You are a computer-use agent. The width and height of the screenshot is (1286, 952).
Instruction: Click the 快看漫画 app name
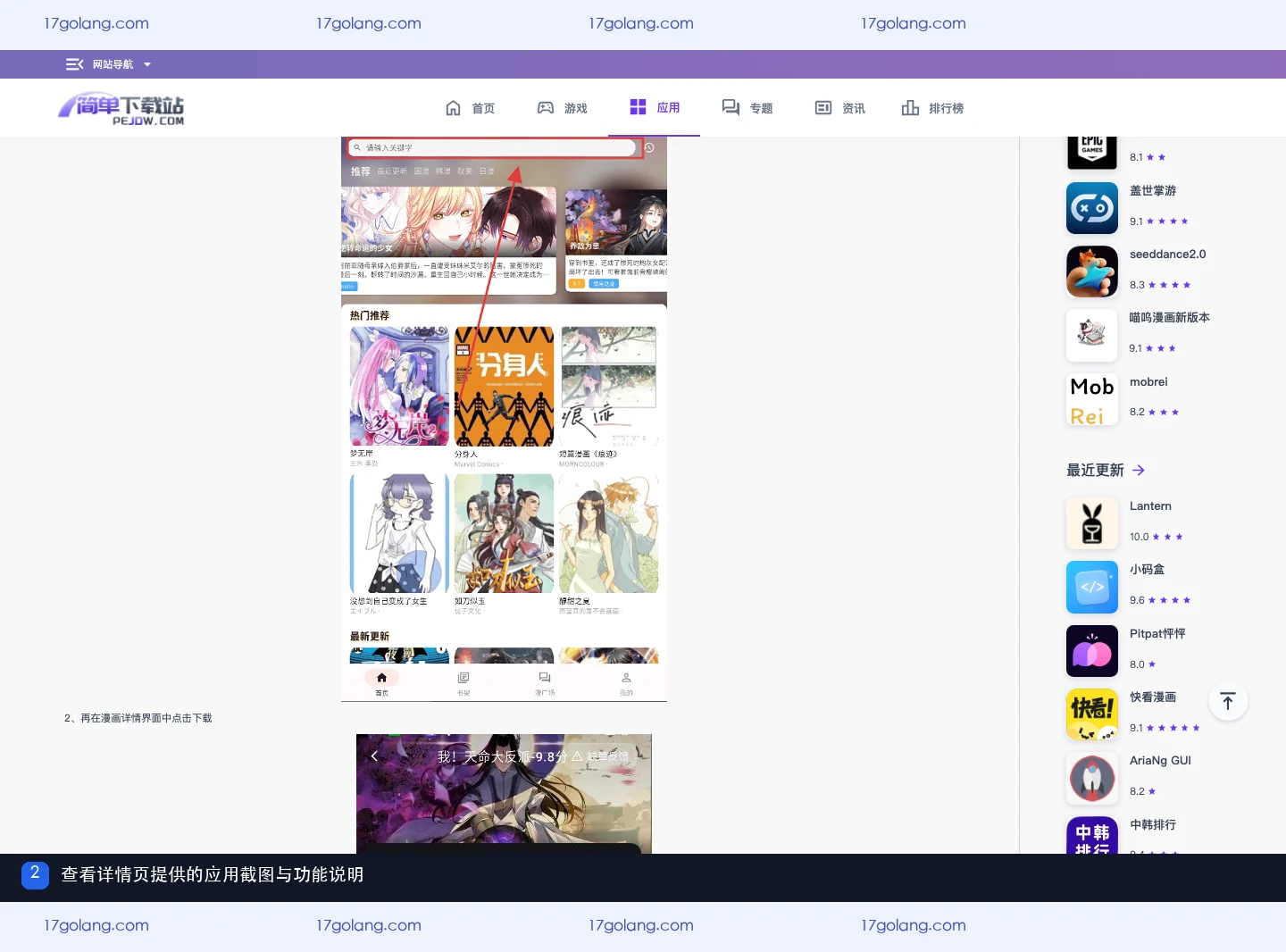point(1153,697)
